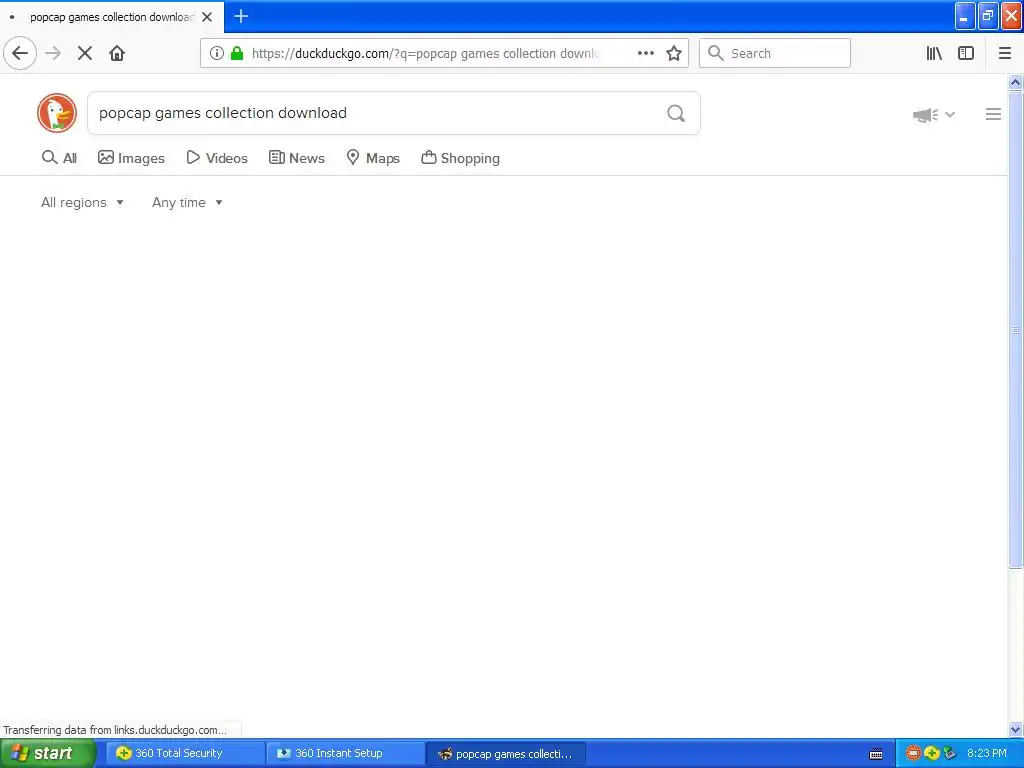
Task: Switch to Shopping results tab
Action: 460,158
